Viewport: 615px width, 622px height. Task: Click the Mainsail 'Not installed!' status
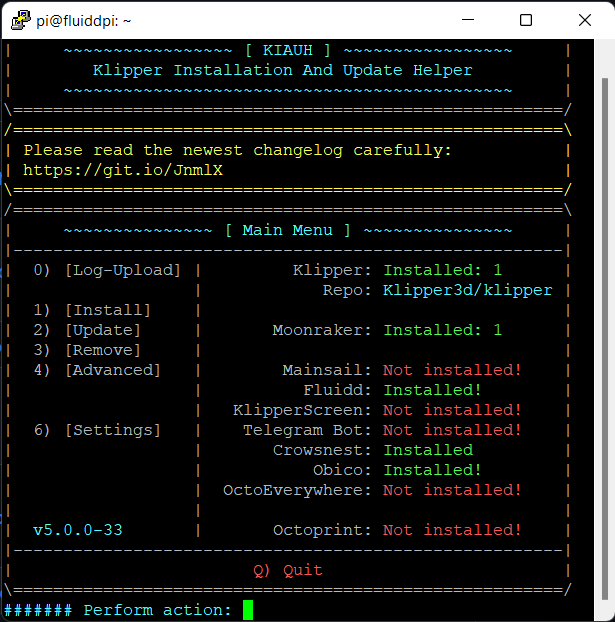click(452, 370)
